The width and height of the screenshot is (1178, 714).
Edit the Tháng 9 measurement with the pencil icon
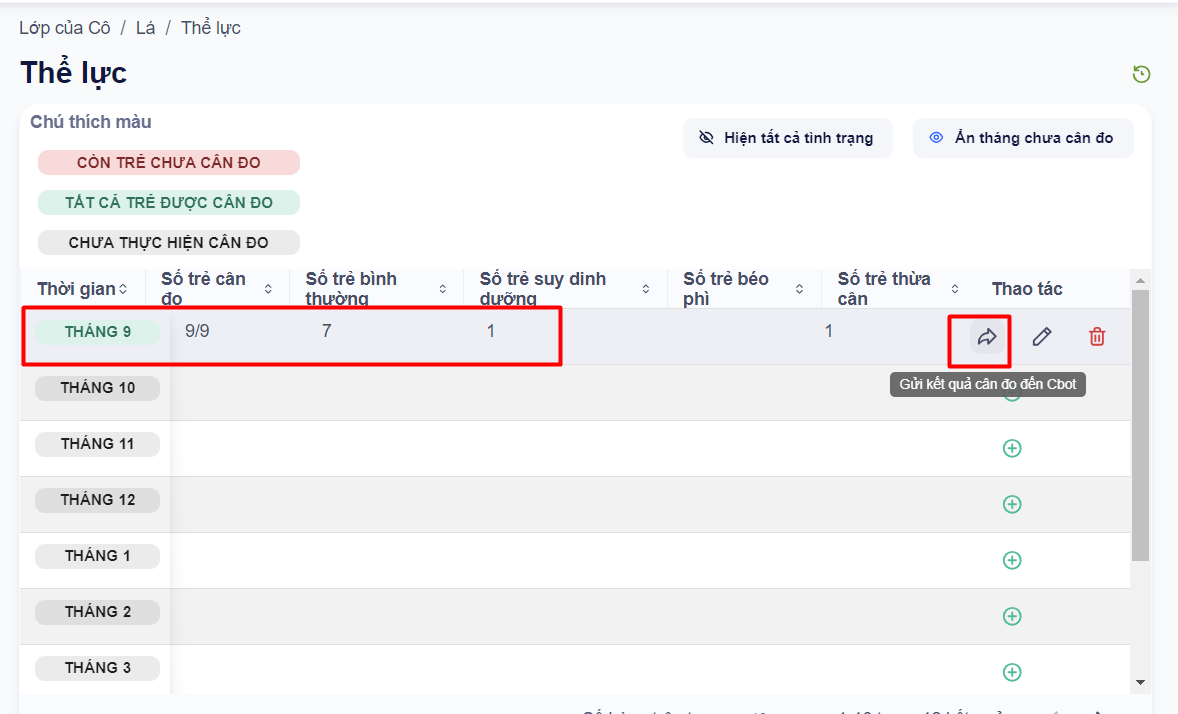tap(1042, 337)
